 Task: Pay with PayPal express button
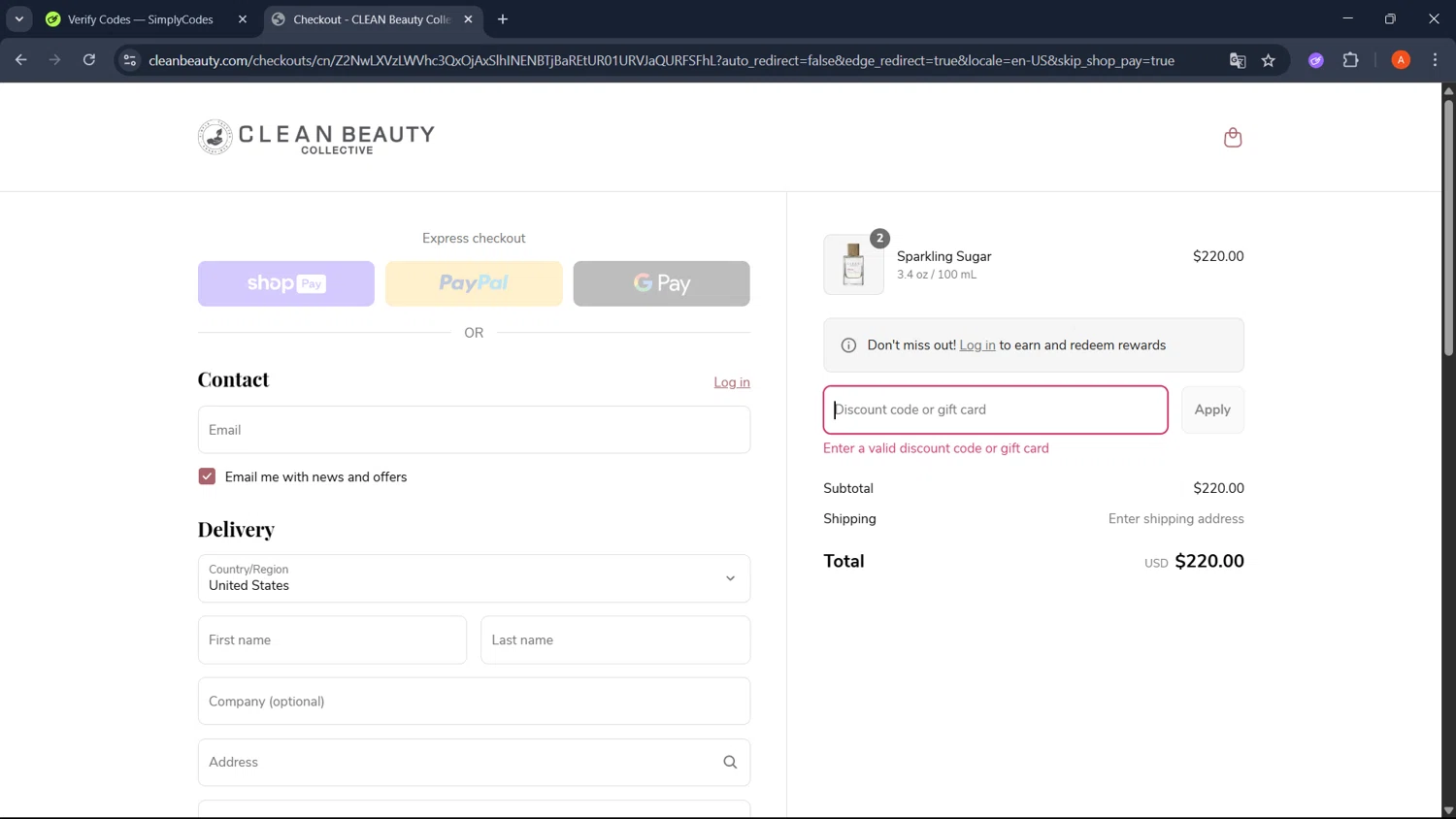coord(474,283)
